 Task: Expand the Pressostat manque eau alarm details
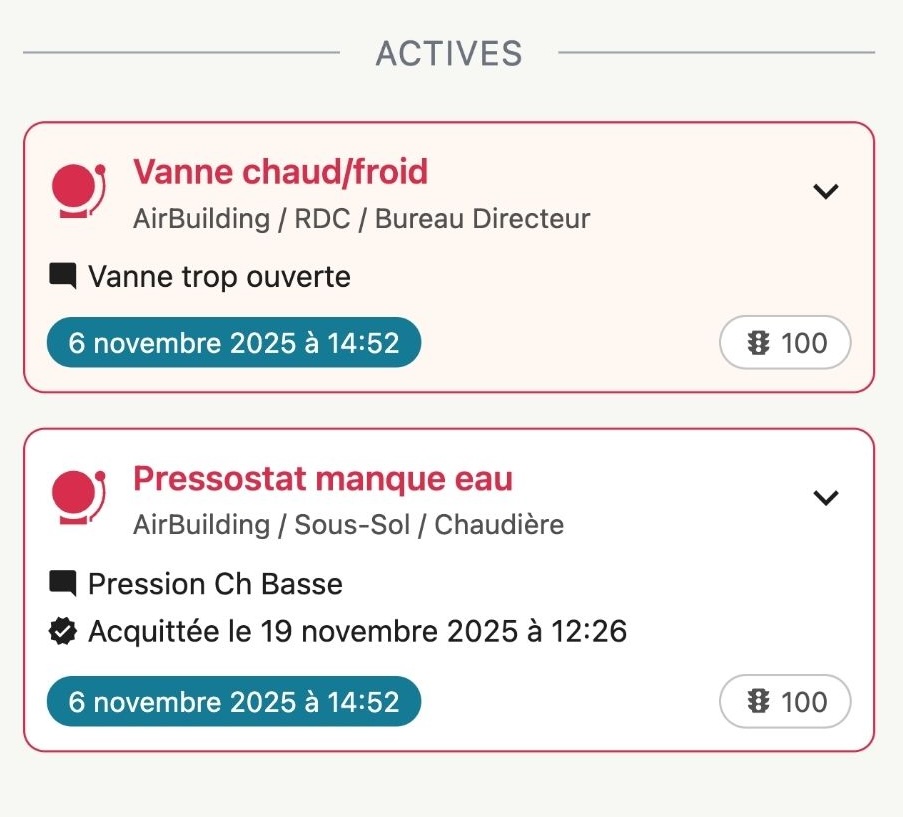pos(825,497)
